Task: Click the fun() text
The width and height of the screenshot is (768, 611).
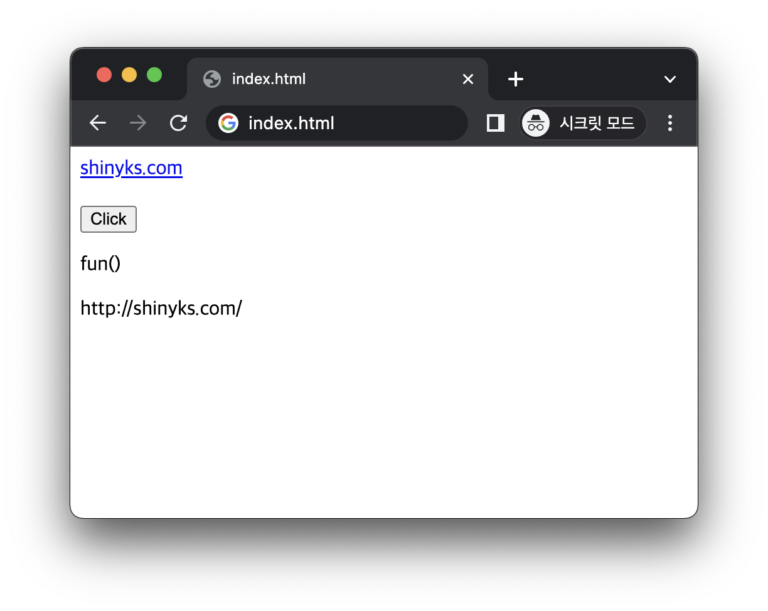Action: pos(100,264)
